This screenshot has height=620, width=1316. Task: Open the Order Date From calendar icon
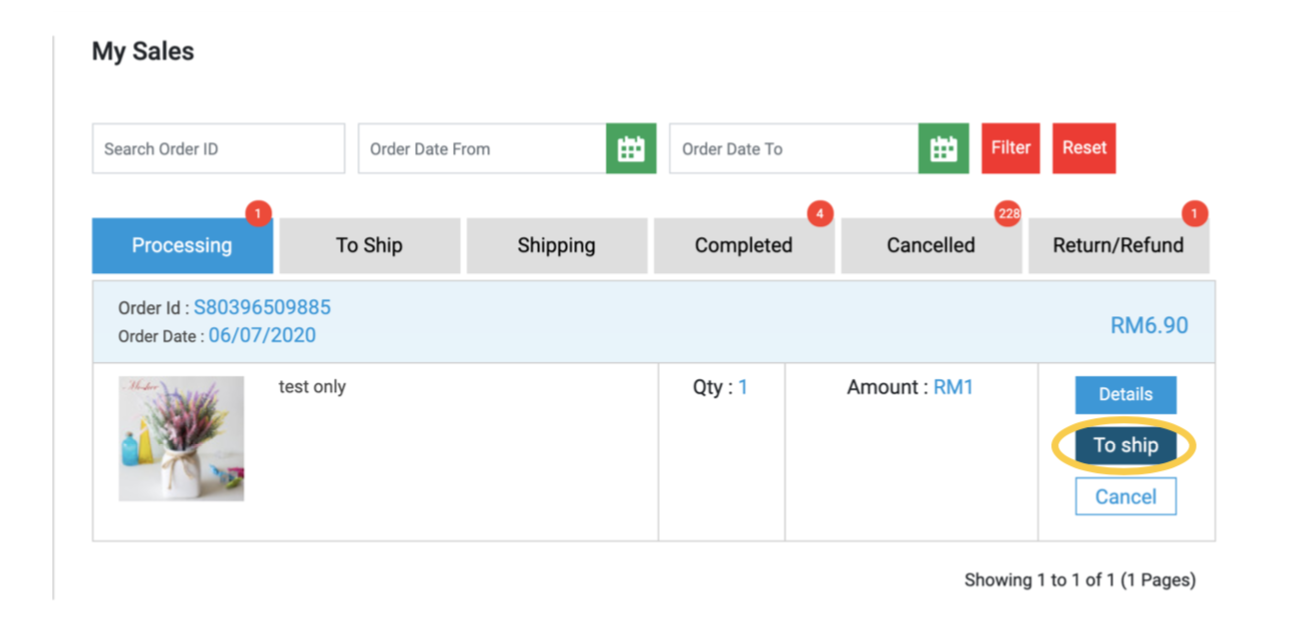point(631,149)
